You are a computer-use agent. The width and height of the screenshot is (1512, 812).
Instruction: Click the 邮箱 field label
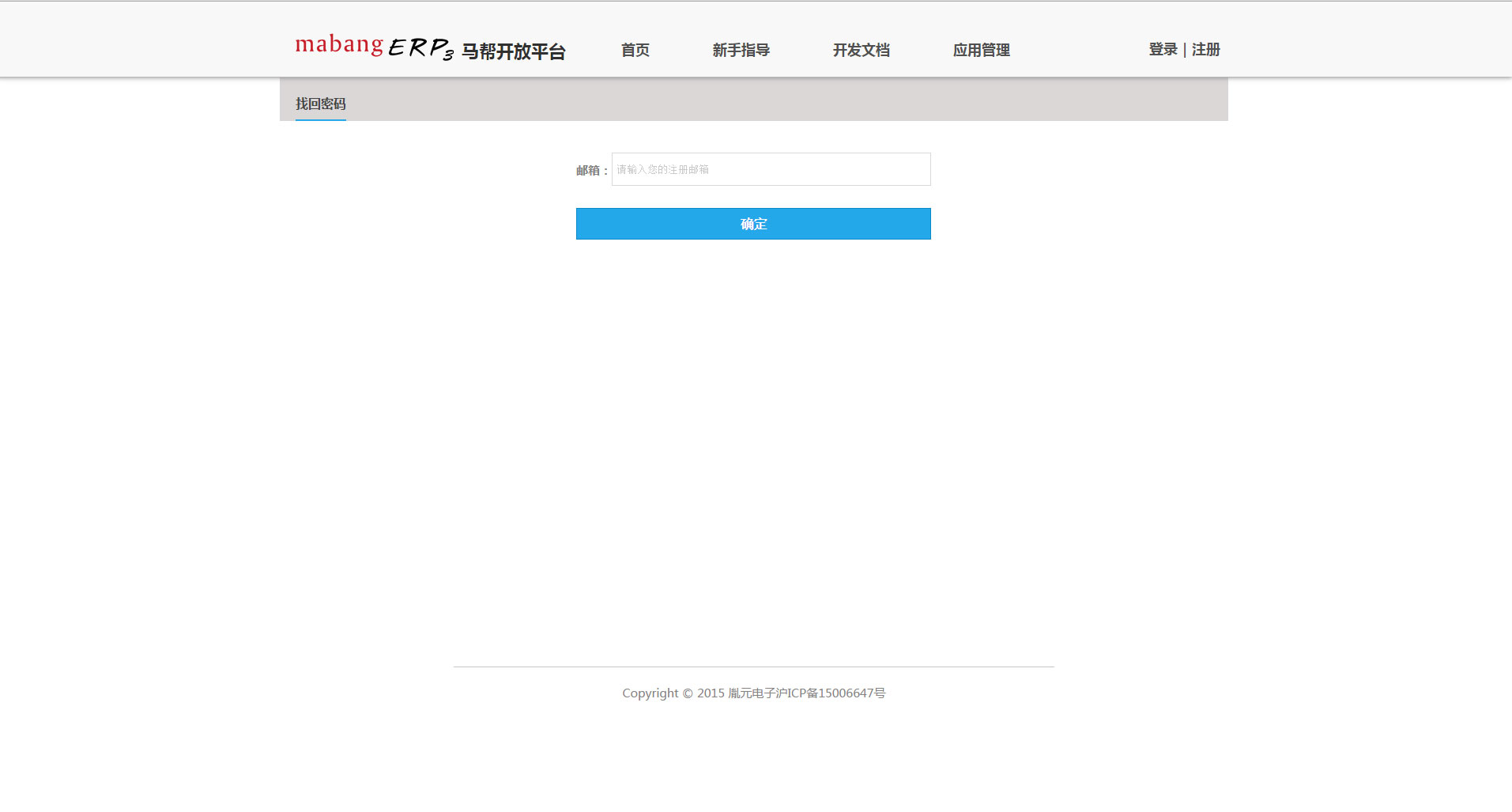coord(590,170)
